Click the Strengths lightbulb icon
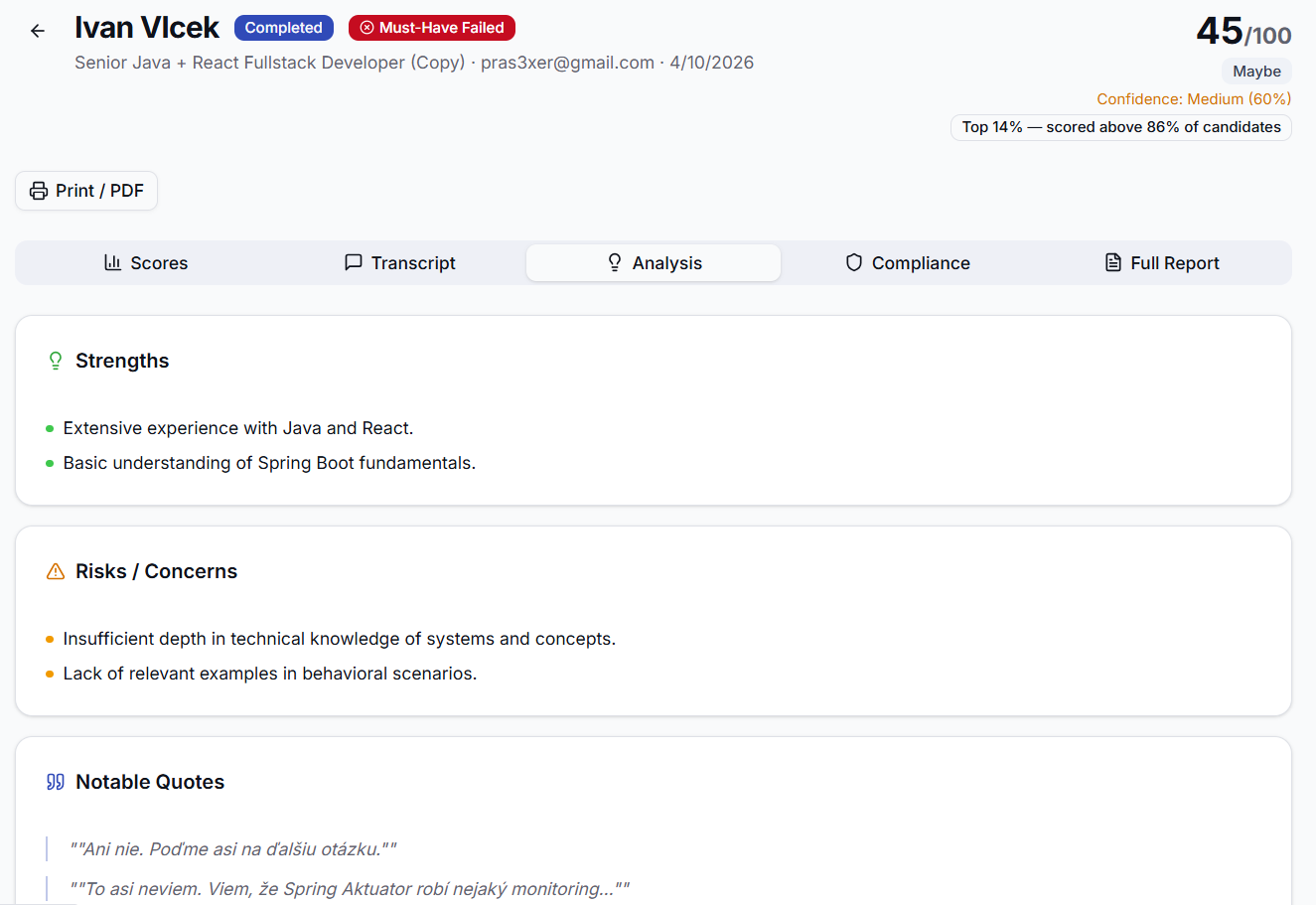1316x905 pixels. click(x=56, y=361)
